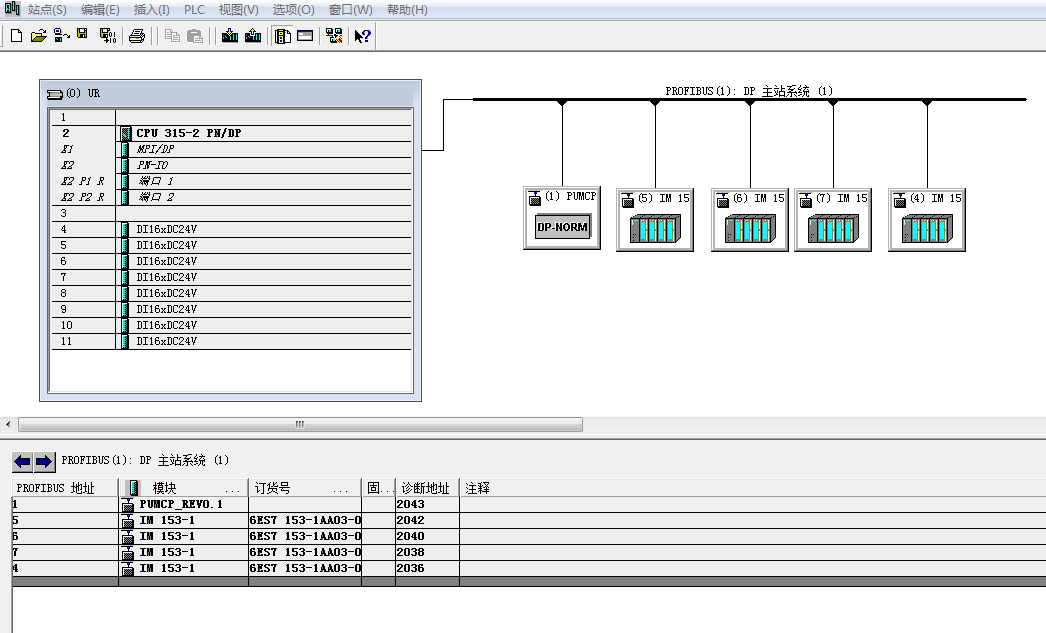Click the CPU 315-2 PN/DP module icon

click(125, 133)
